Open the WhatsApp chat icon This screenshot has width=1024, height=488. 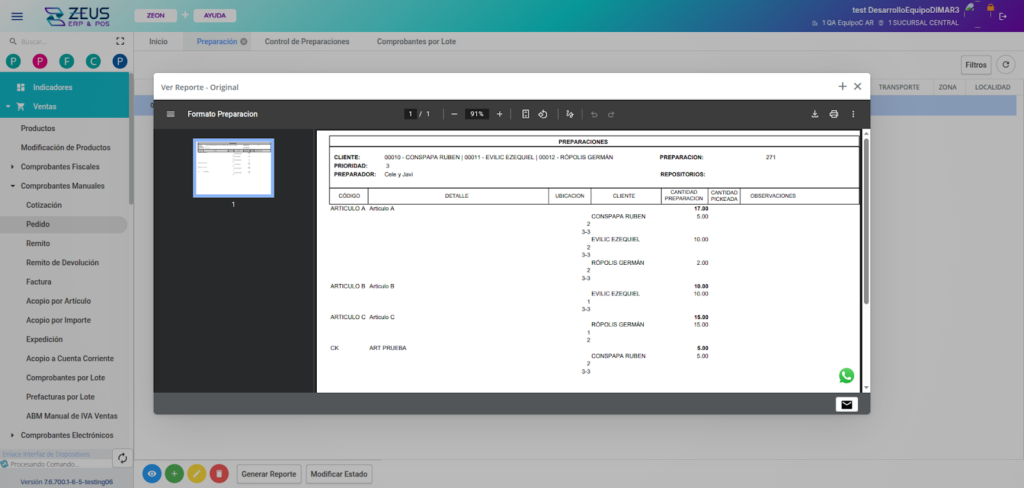click(x=847, y=376)
